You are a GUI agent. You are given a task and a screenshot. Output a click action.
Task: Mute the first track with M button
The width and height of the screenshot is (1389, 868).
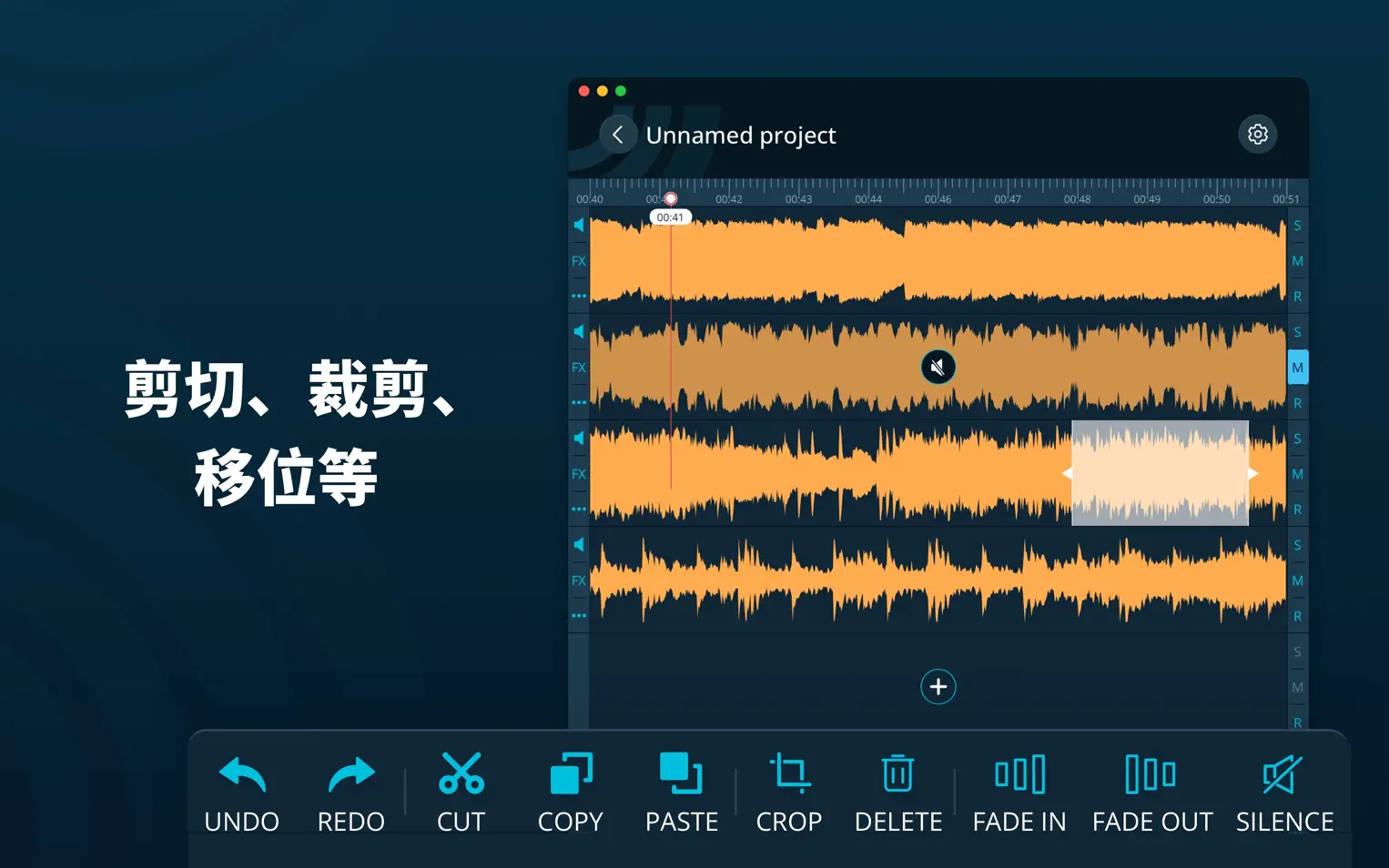[x=1297, y=261]
